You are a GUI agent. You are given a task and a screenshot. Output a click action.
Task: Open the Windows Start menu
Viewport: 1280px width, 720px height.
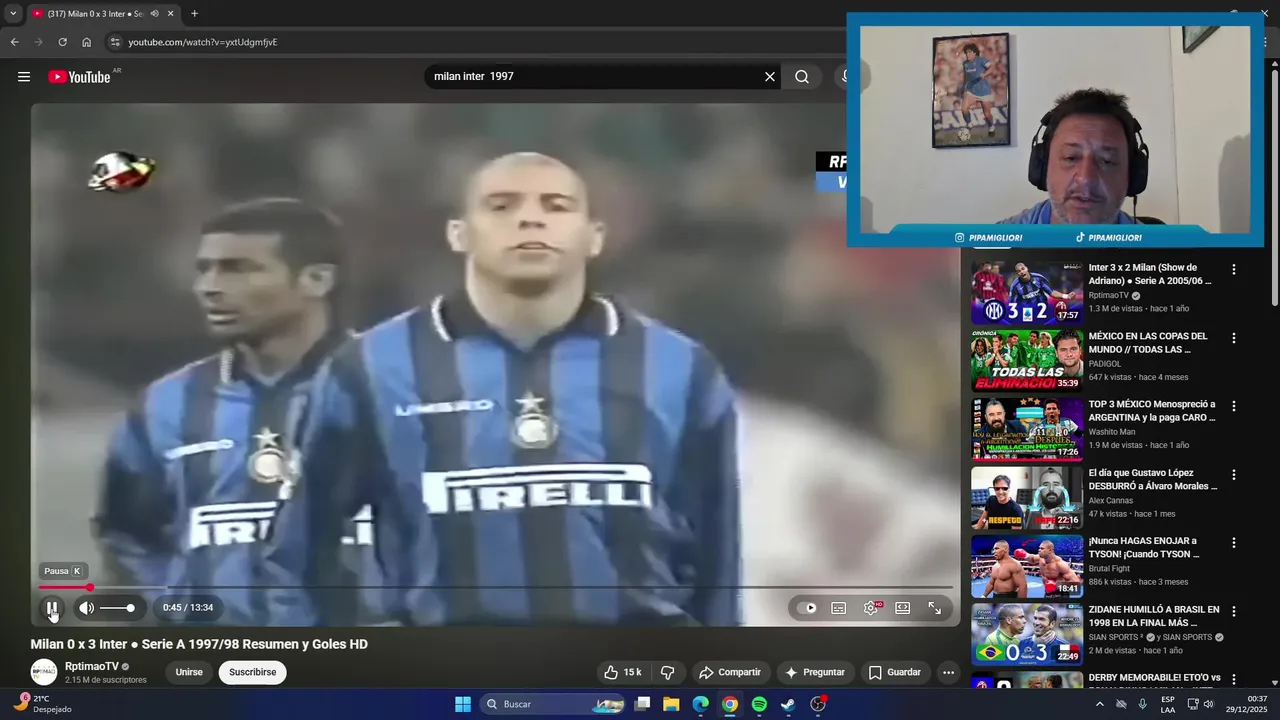point(463,704)
